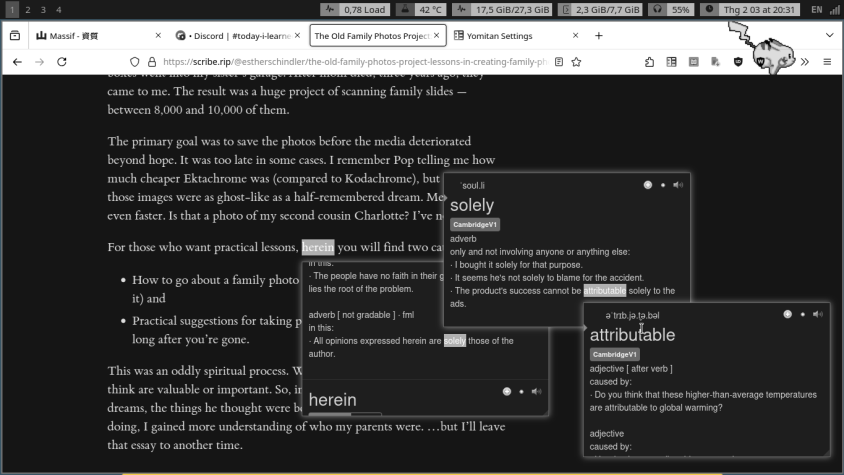The width and height of the screenshot is (844, 475).
Task: Add "attributable" note with plus icon
Action: coord(788,314)
